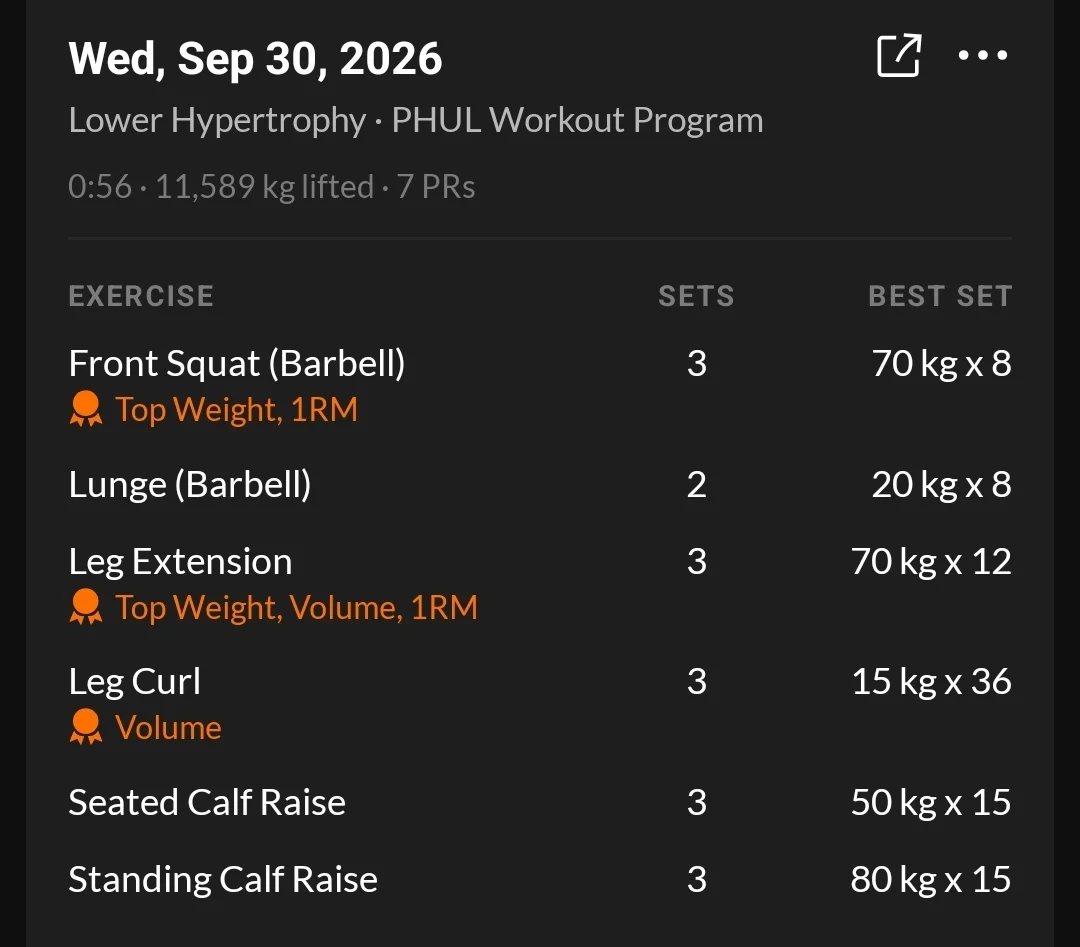This screenshot has height=947, width=1080.
Task: Select the Leg Extension exercise row
Action: click(540, 583)
